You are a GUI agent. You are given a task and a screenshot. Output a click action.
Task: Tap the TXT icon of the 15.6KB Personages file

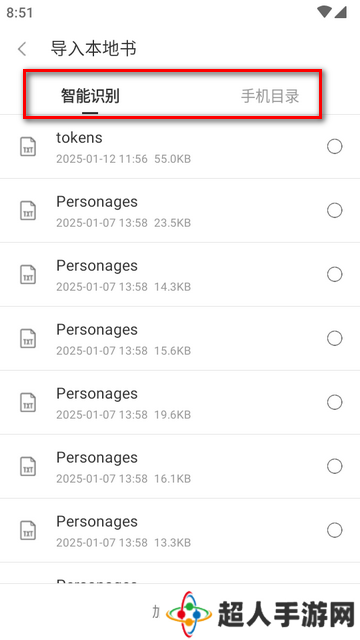(28, 338)
